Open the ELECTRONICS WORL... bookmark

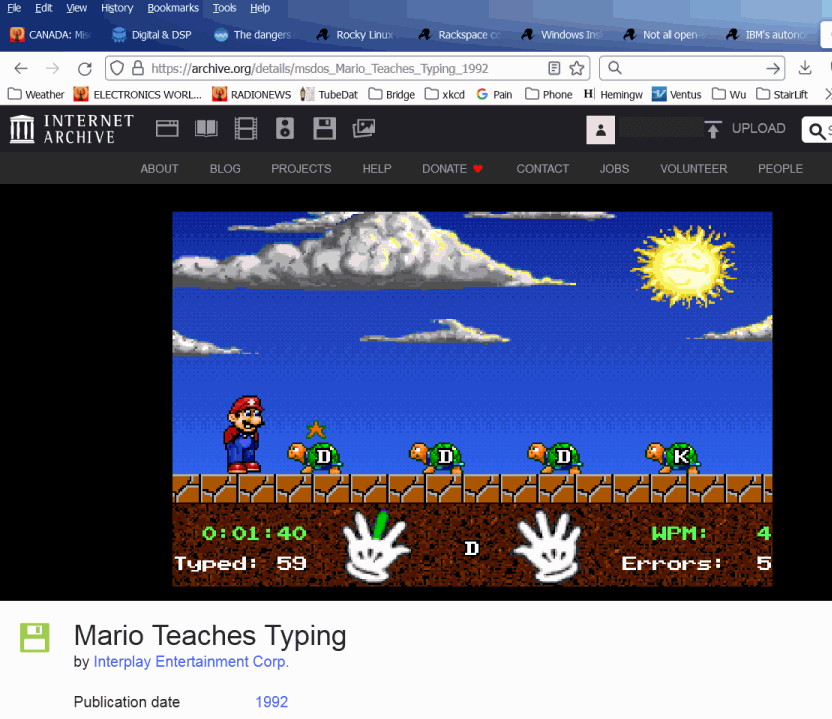click(x=138, y=94)
